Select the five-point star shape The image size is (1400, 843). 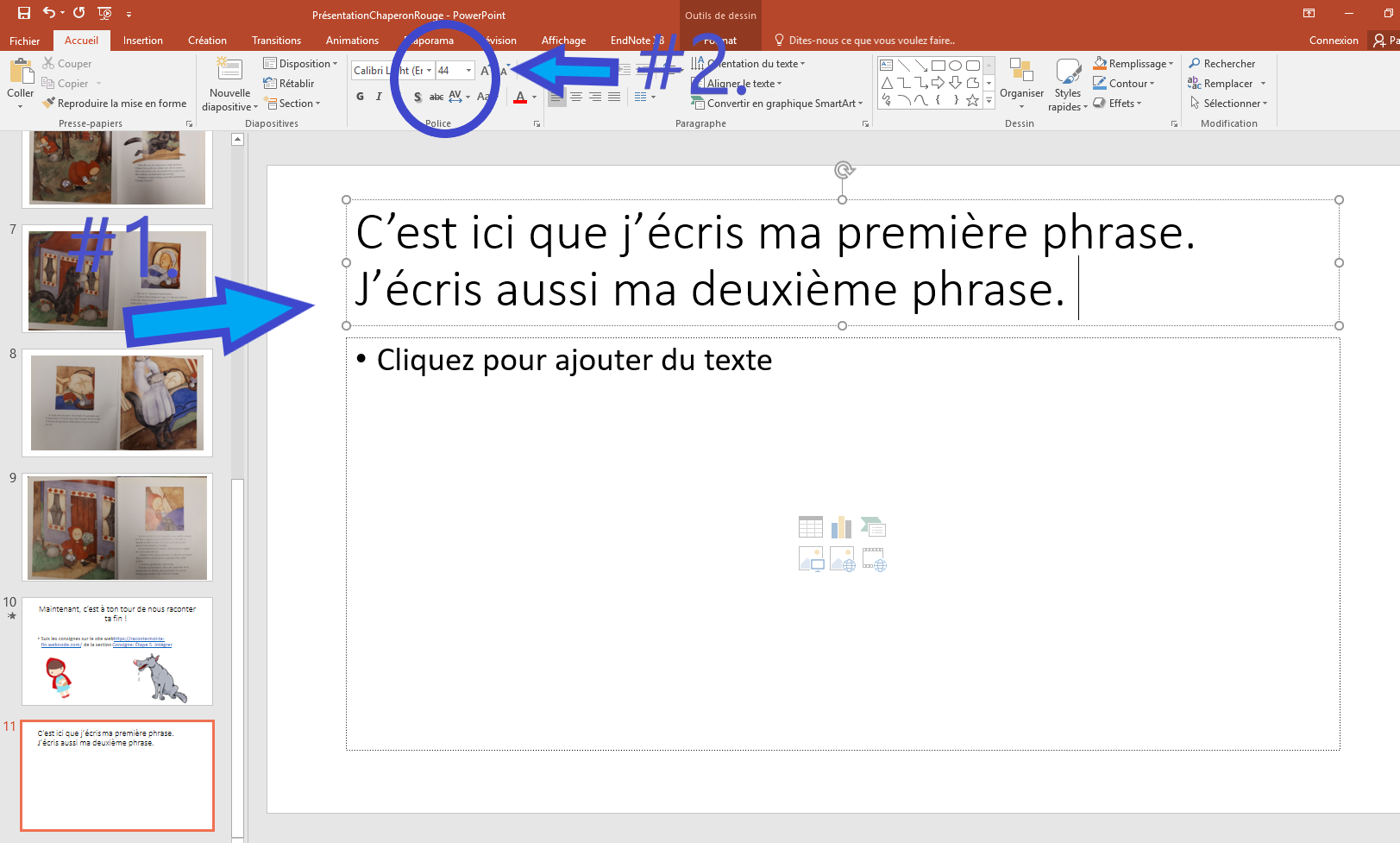[x=973, y=100]
